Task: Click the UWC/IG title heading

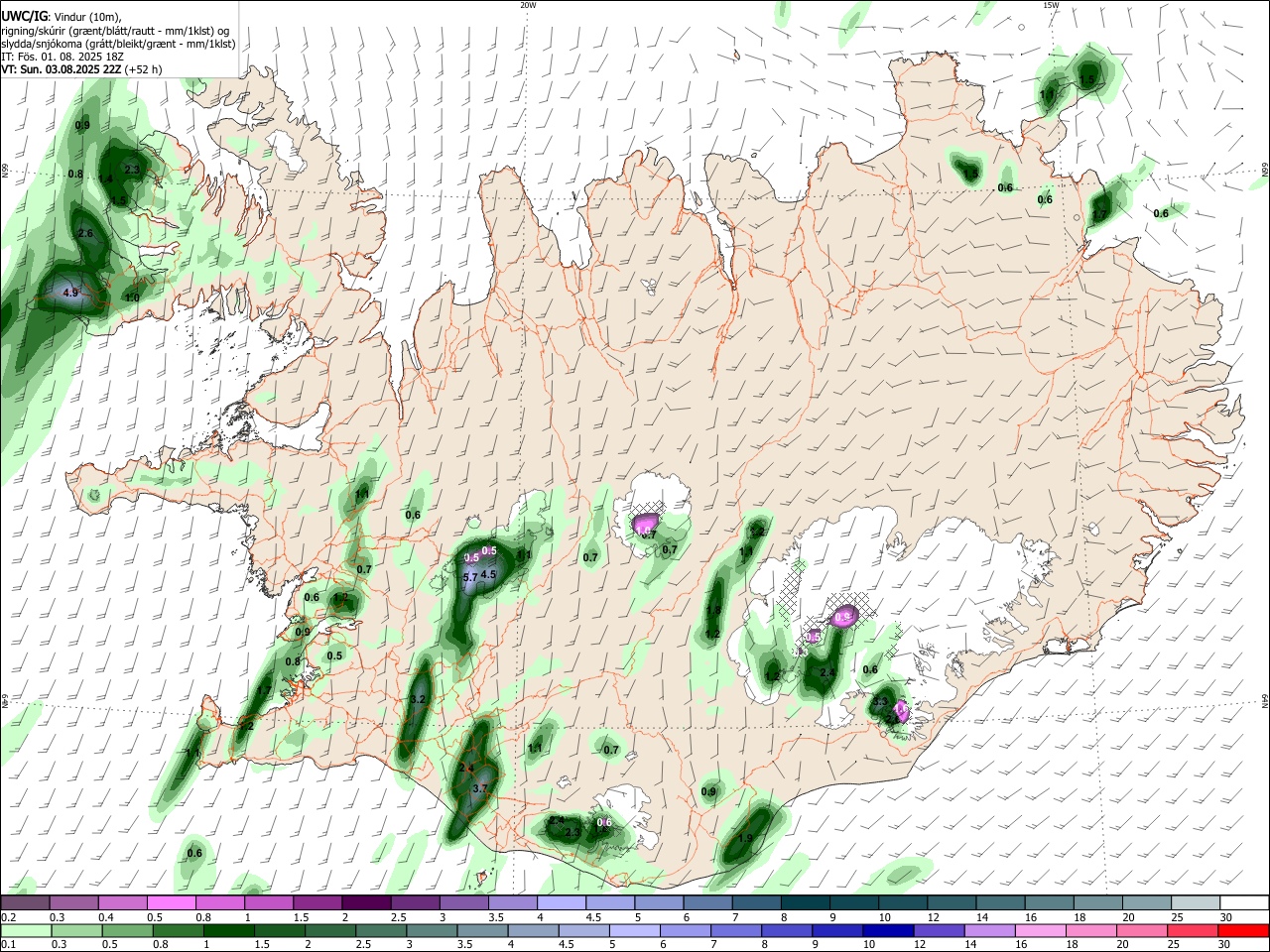Action: (x=24, y=15)
